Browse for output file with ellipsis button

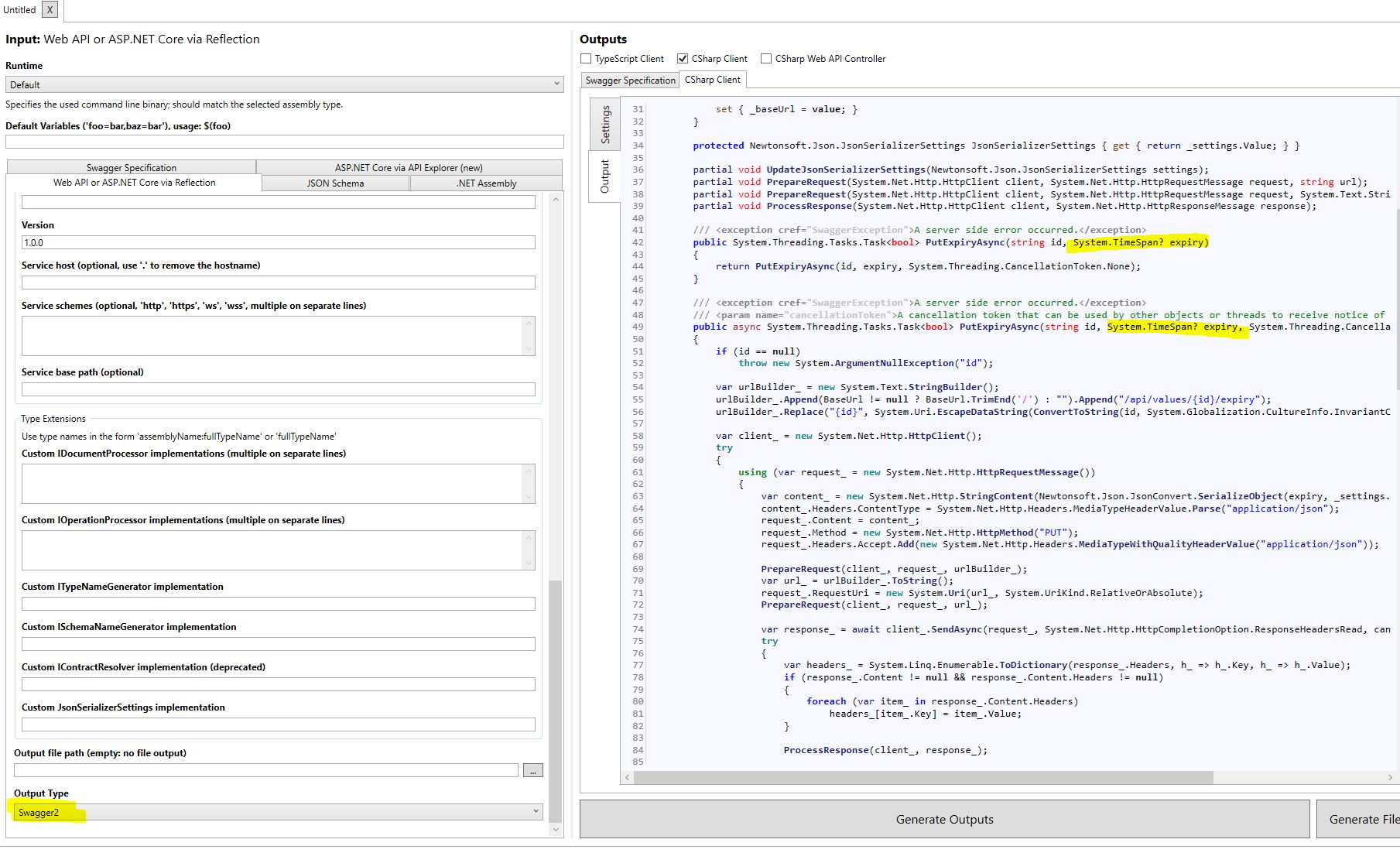(533, 770)
